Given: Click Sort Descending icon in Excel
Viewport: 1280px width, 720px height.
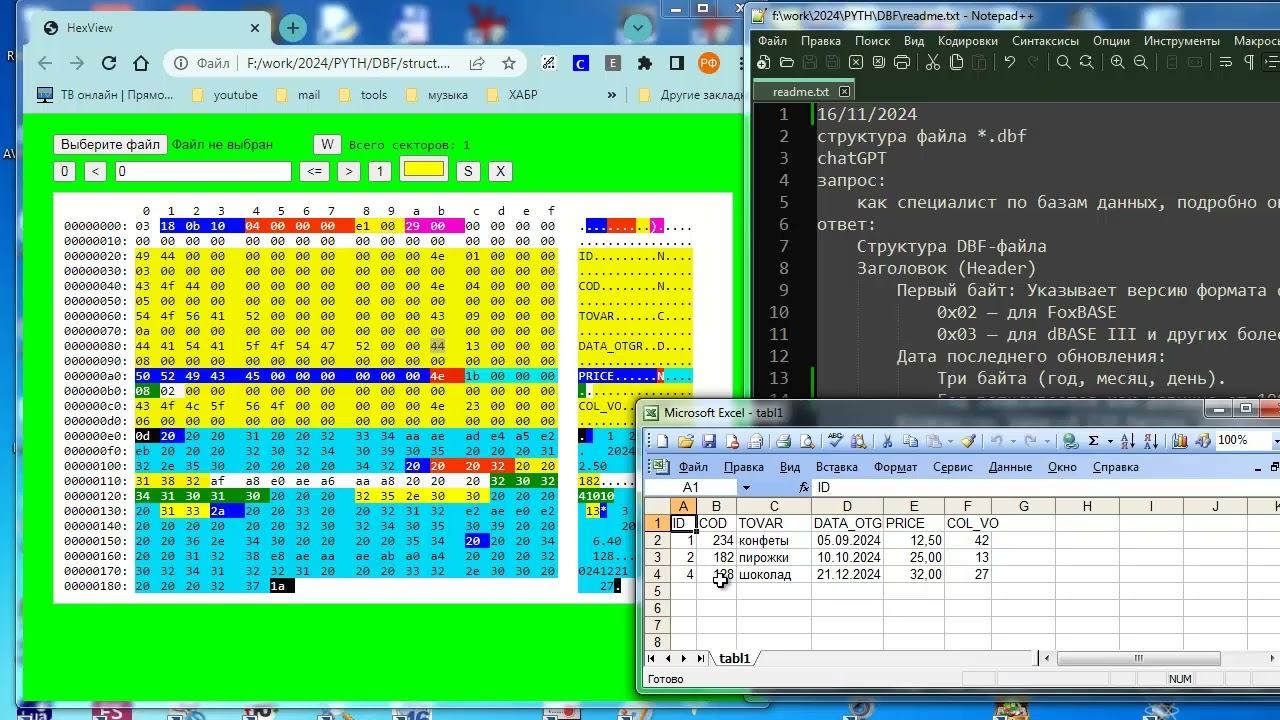Looking at the screenshot, I should point(1150,441).
